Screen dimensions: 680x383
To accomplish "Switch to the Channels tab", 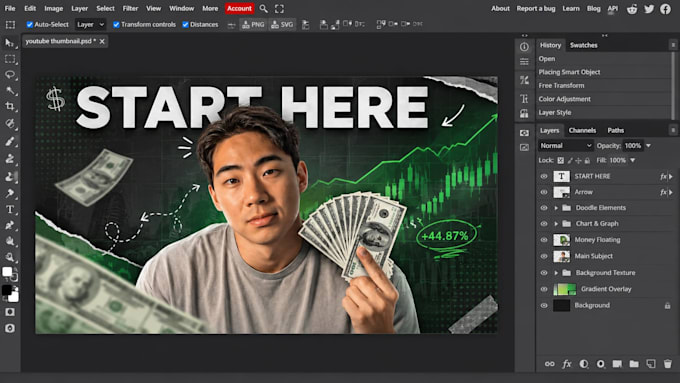I will point(582,130).
